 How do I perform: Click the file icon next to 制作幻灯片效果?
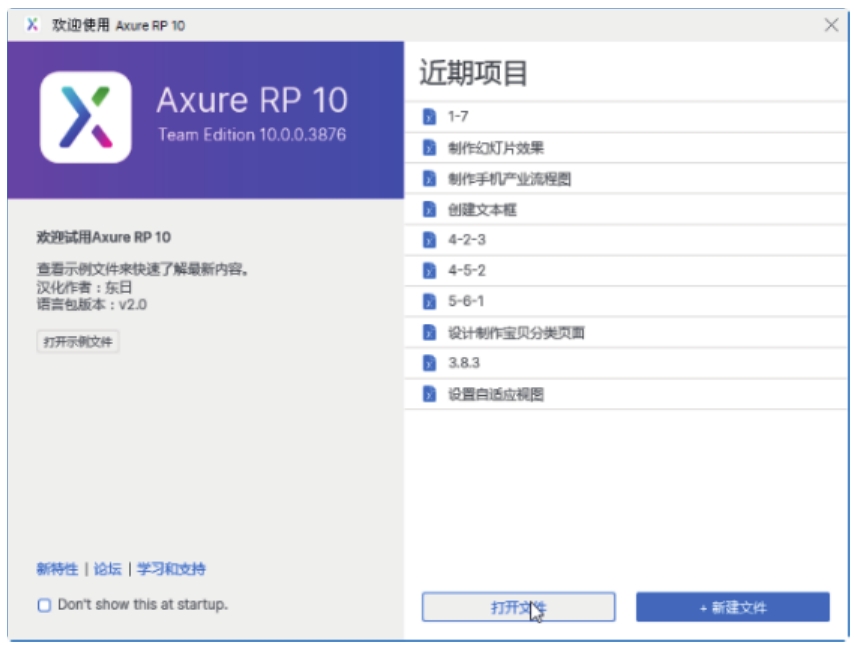(x=429, y=148)
